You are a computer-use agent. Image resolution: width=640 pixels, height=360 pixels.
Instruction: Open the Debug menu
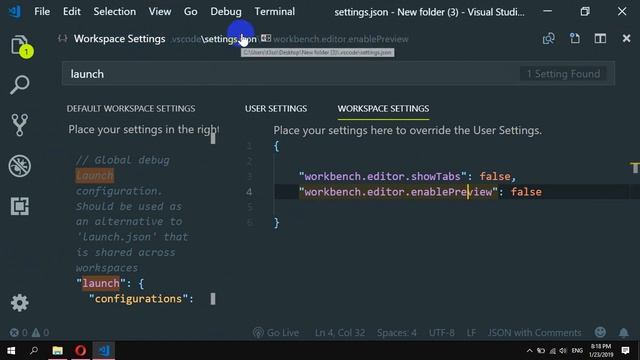tap(226, 11)
